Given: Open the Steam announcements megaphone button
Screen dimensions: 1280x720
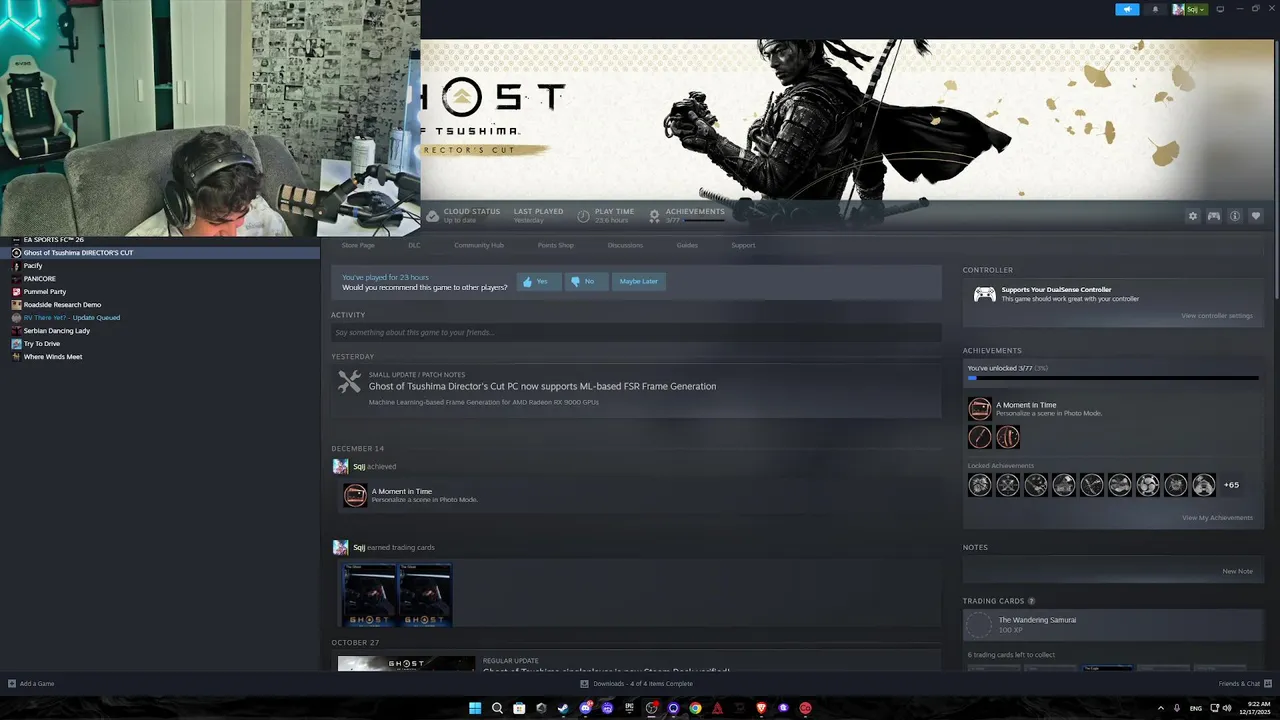Looking at the screenshot, I should pos(1127,9).
